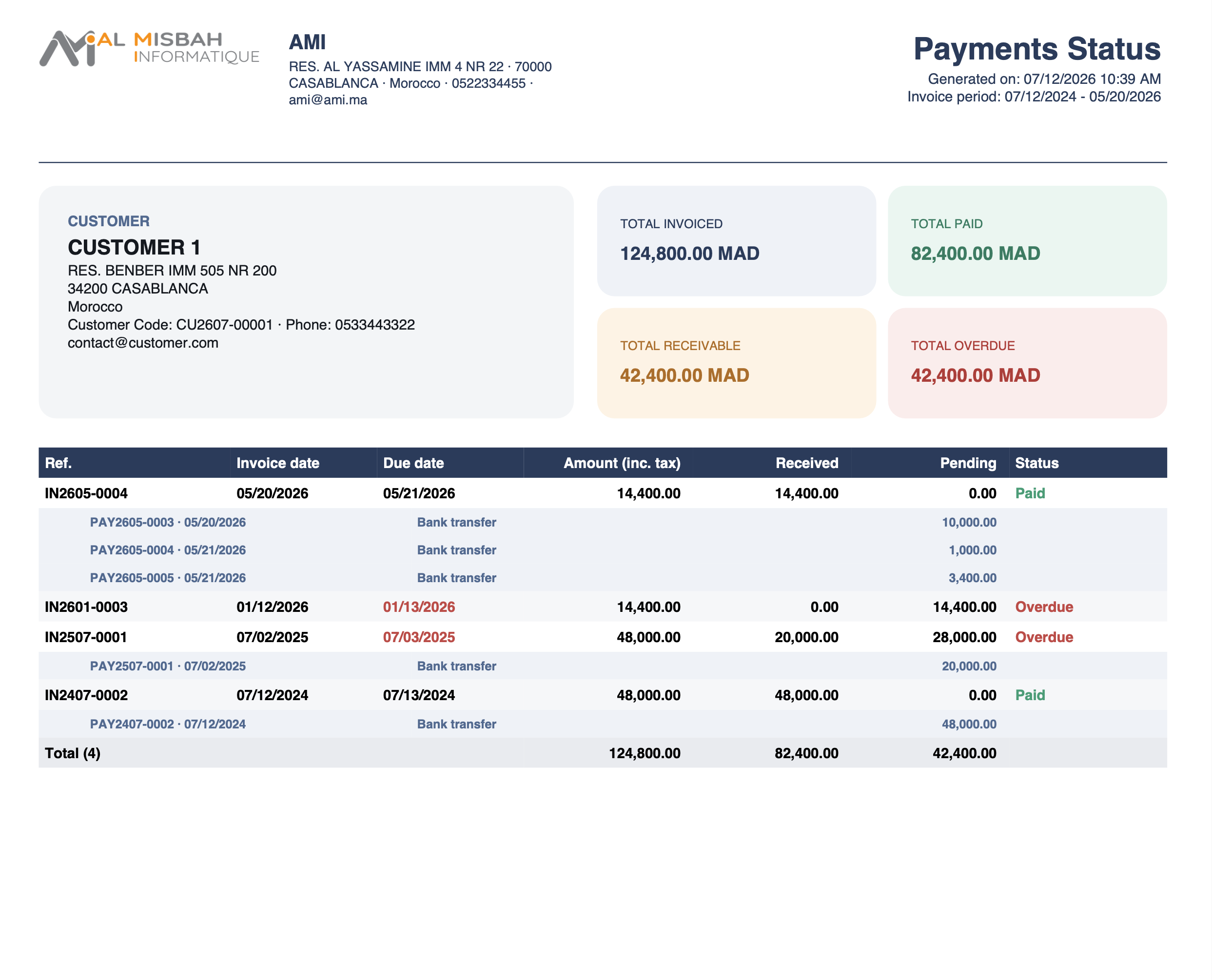Screen dimensions: 1212x980
Task: Select payment PAY2407-0002 · 07/12/2024
Action: [x=168, y=724]
